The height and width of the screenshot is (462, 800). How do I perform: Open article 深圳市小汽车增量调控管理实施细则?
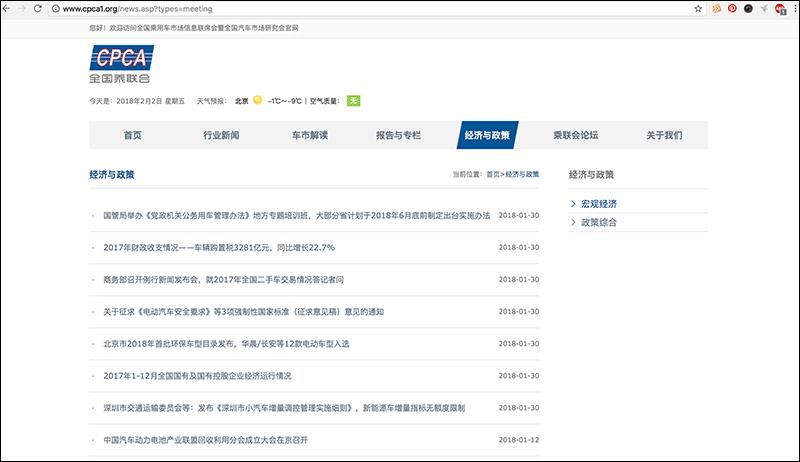(x=284, y=408)
